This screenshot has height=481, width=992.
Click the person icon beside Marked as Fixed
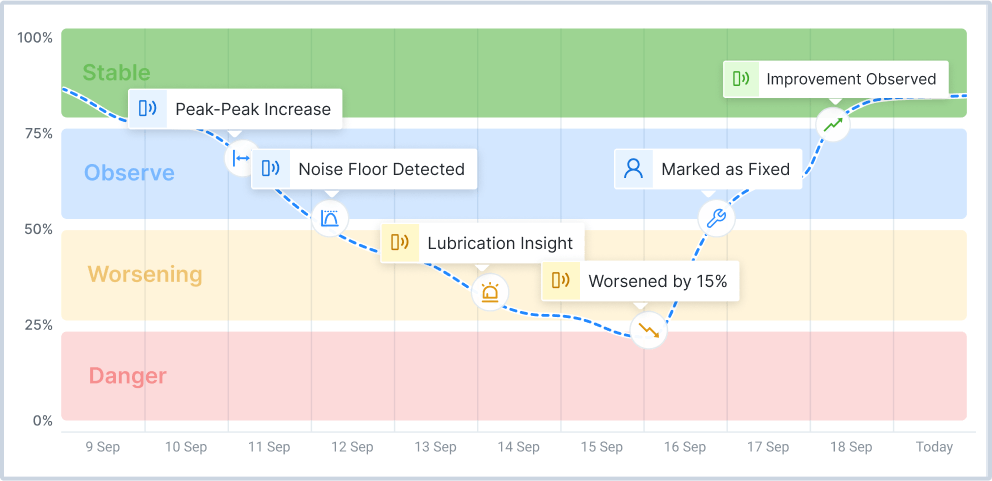pyautogui.click(x=633, y=169)
